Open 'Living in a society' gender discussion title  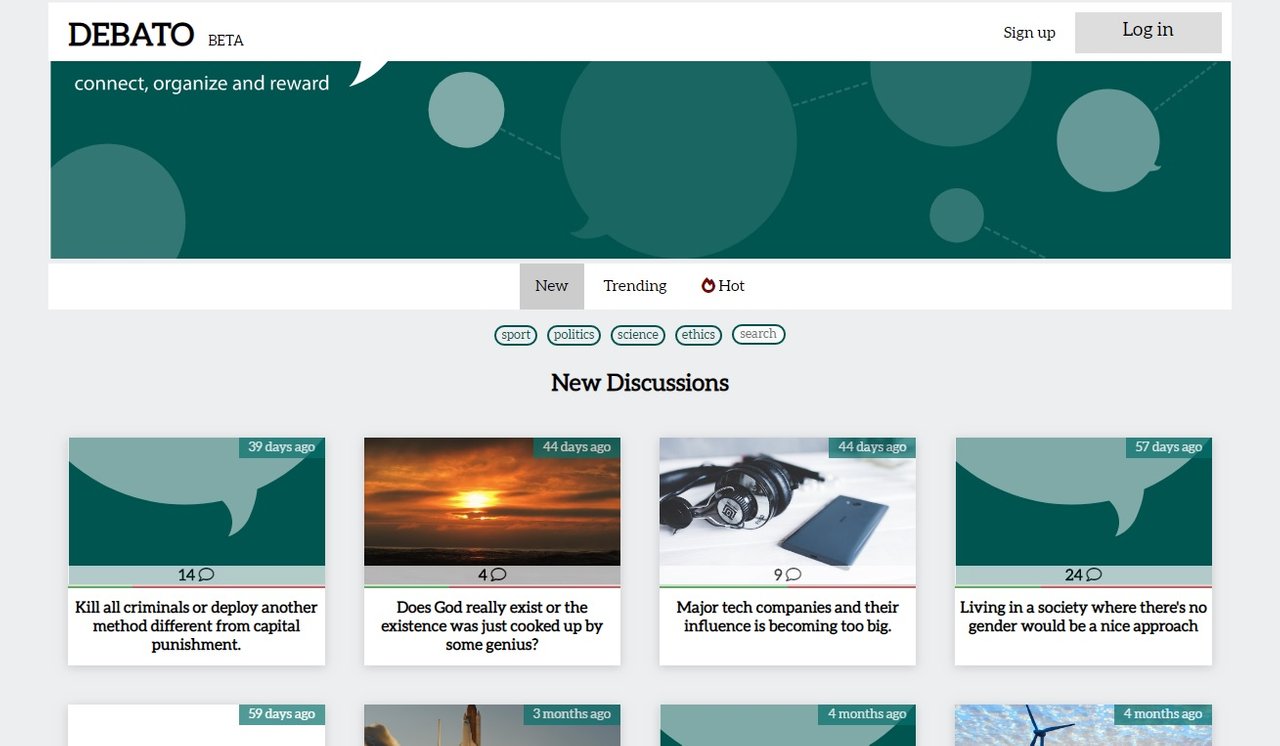click(x=1083, y=616)
